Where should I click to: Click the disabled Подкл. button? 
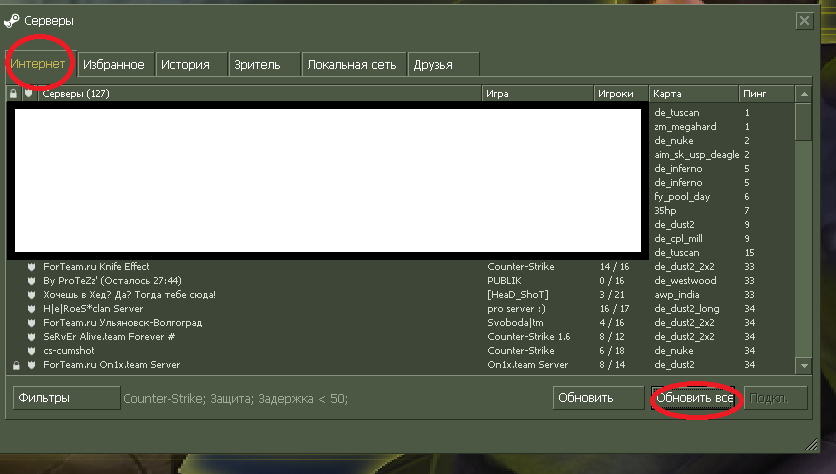(775, 398)
